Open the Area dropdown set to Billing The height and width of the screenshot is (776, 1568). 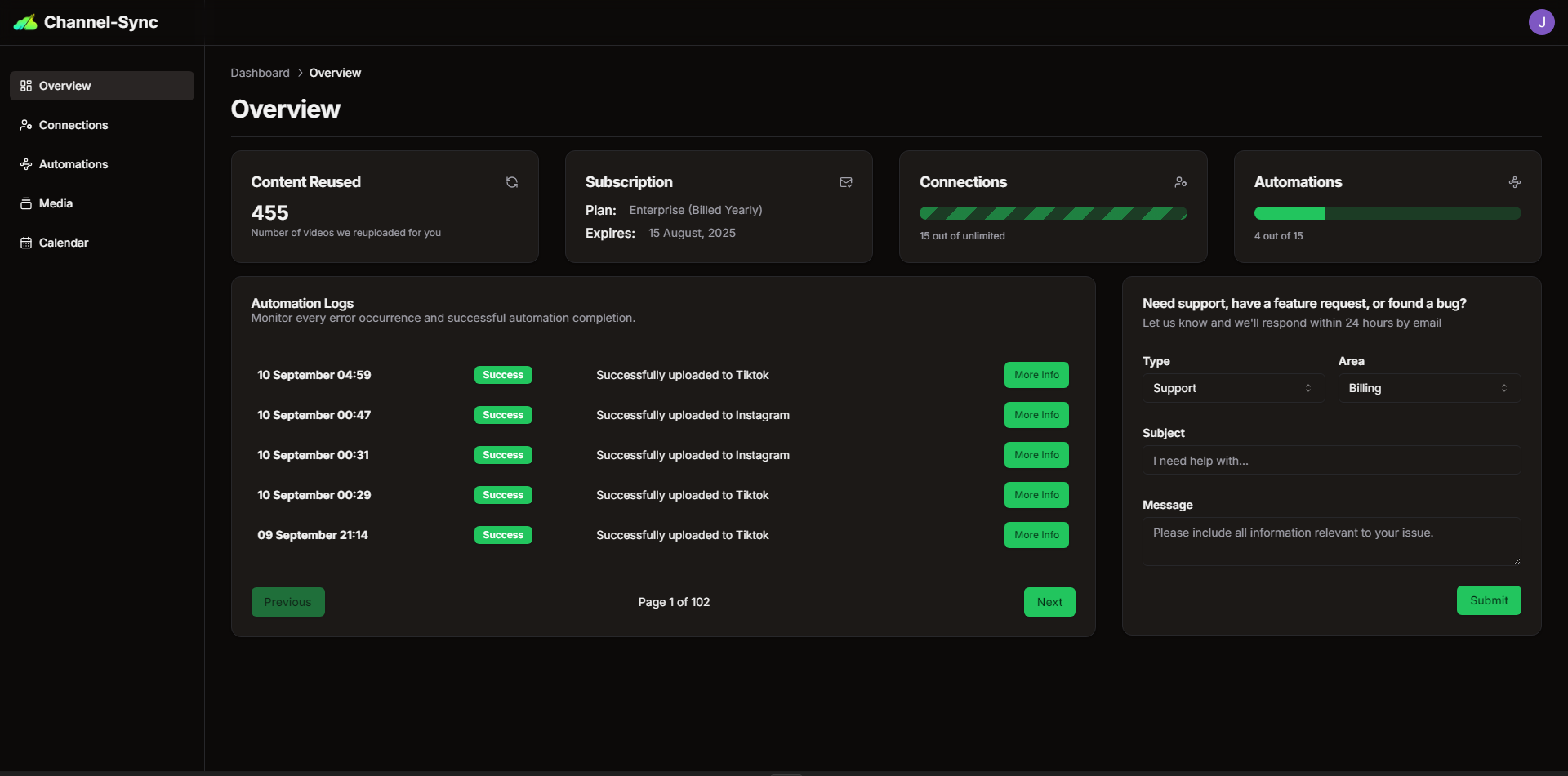[x=1429, y=388]
